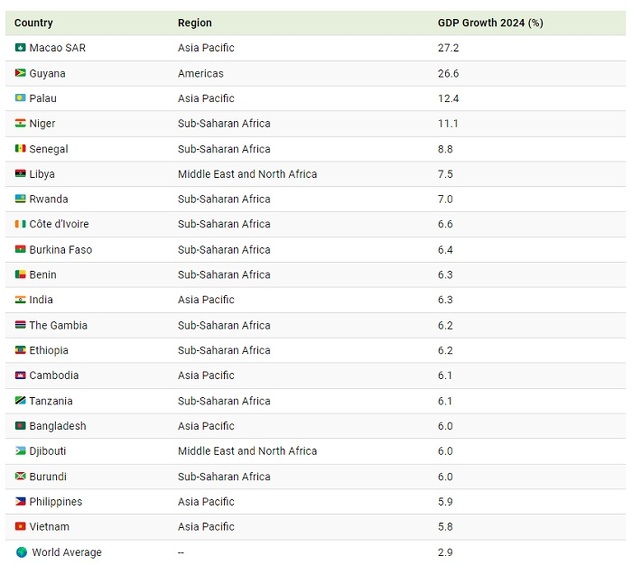Select the Burkina Faso country name
632x575 pixels.
60,250
